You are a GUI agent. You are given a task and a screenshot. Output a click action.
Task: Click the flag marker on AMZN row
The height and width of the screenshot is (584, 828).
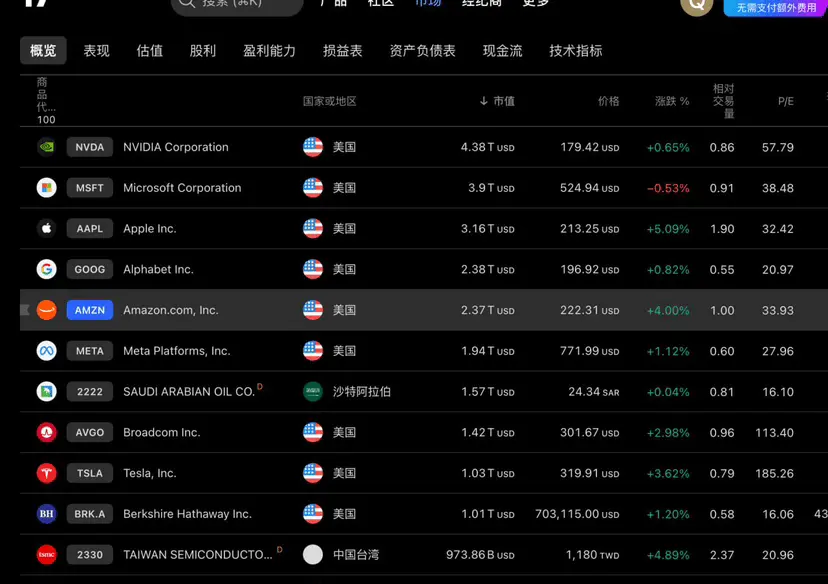click(x=24, y=310)
